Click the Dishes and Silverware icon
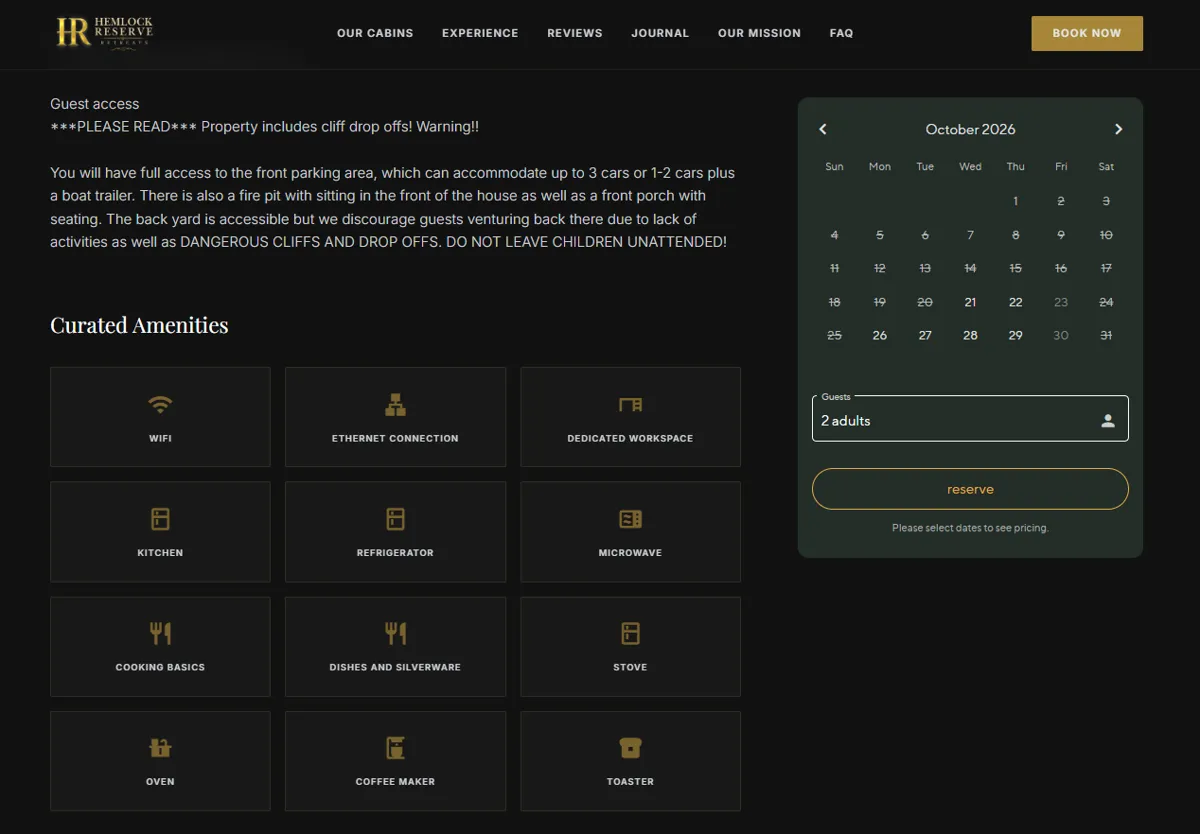 395,633
